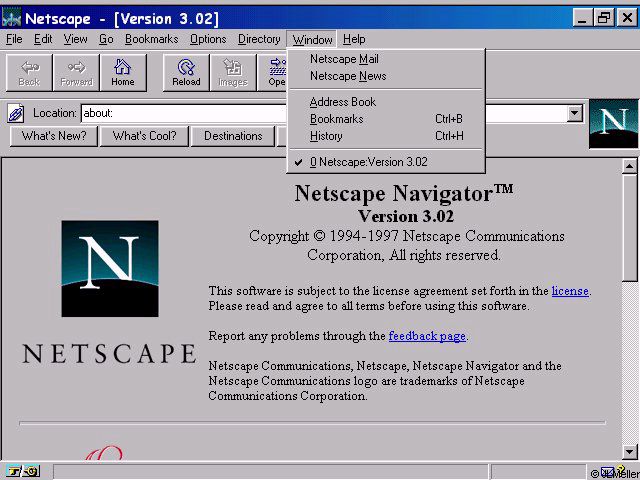
Task: Click the Netscape window title bar icon
Action: click(11, 18)
